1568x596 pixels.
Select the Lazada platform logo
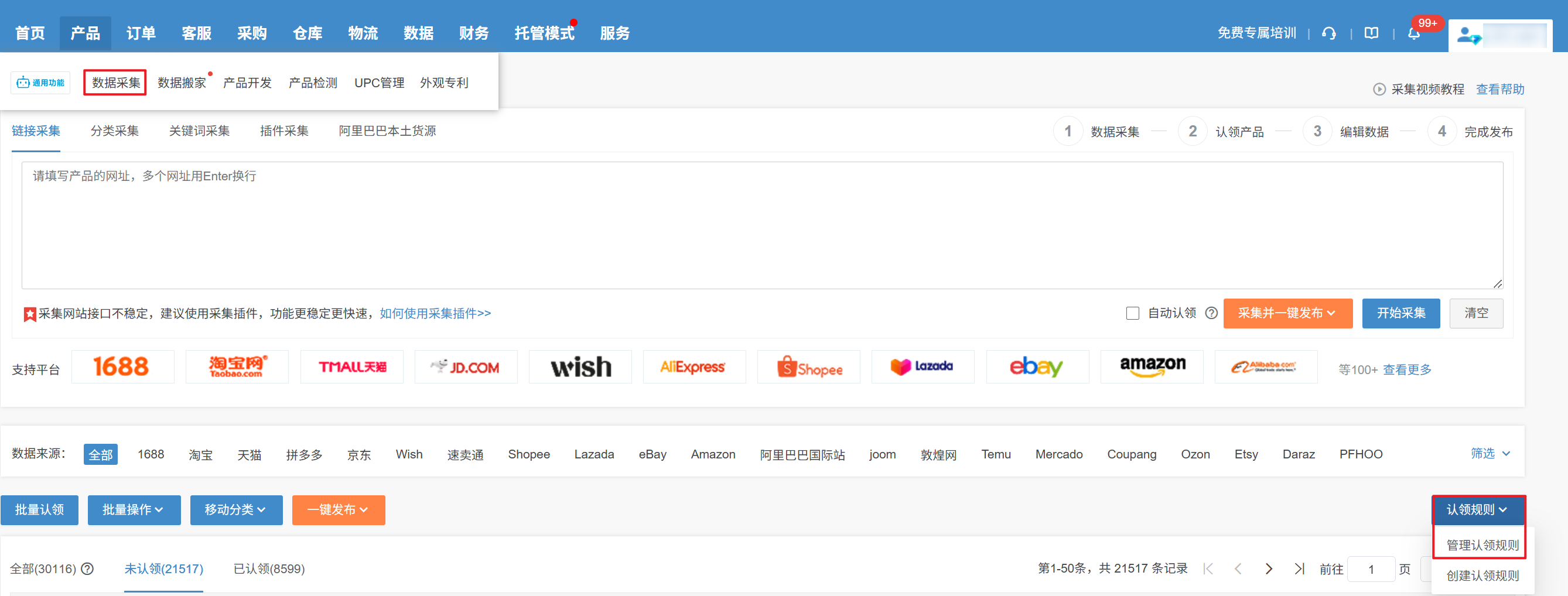tap(923, 366)
